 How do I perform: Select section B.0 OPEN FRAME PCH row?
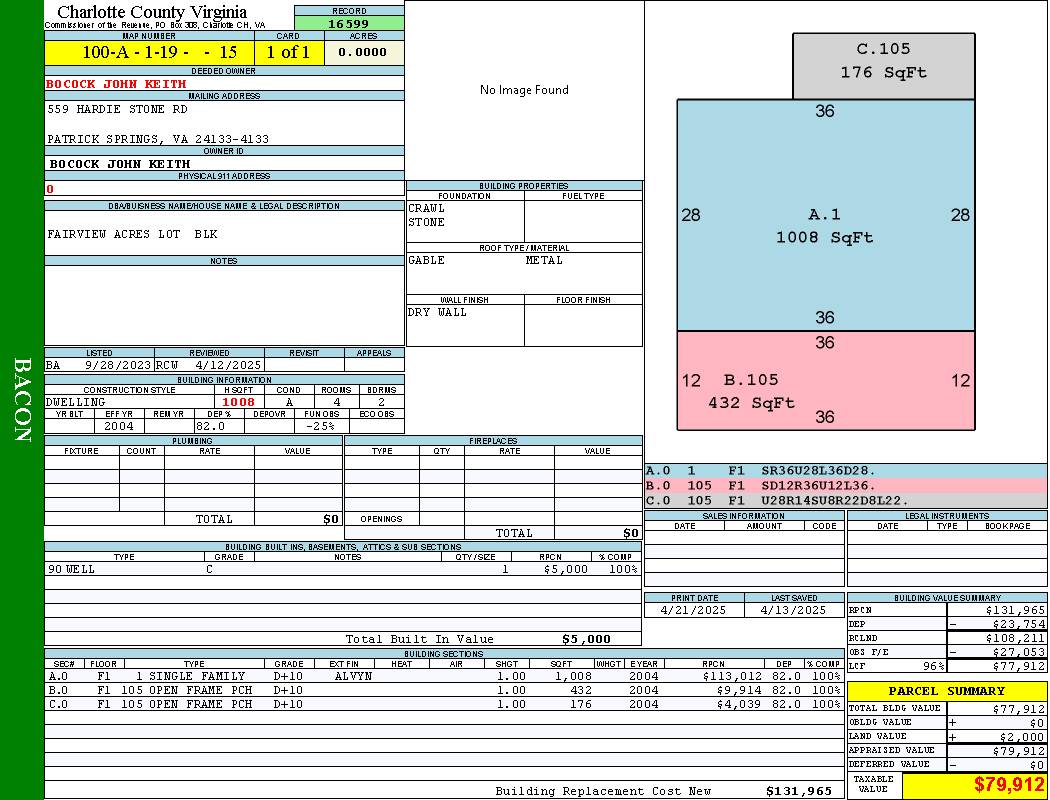(x=444, y=690)
